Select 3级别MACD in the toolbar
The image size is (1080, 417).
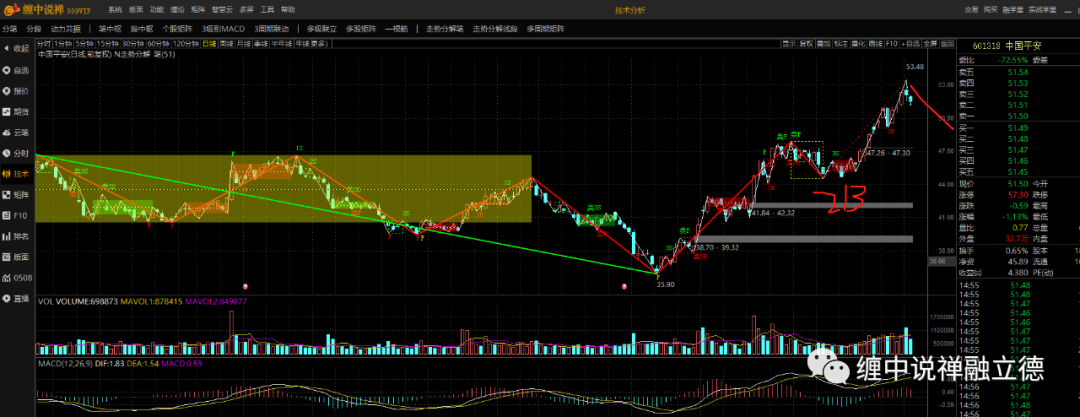tap(223, 29)
